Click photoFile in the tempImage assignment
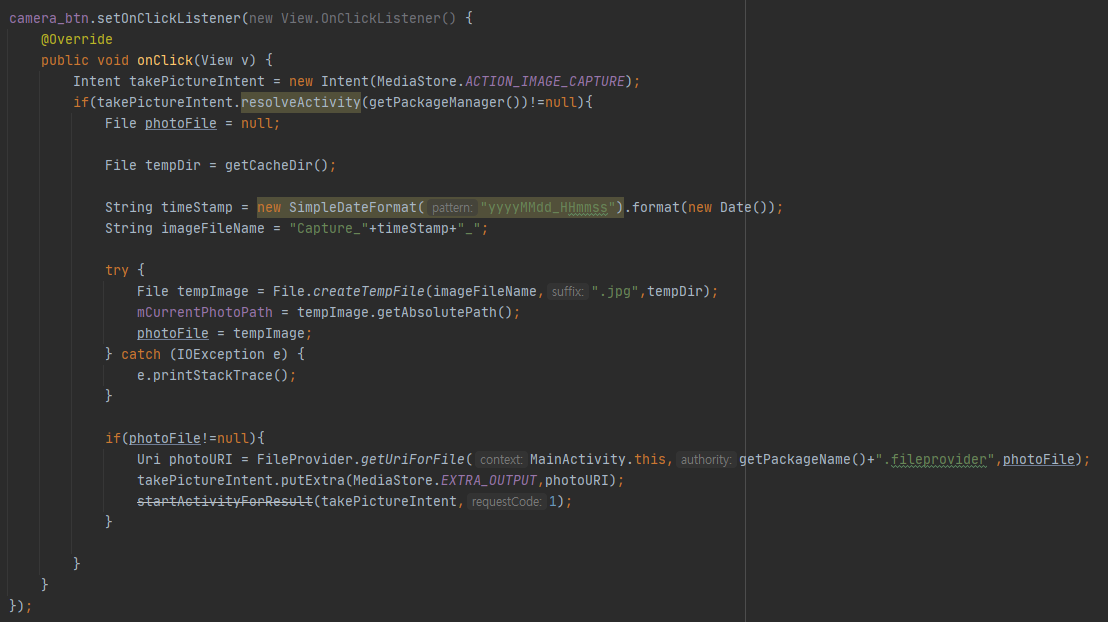 coord(172,334)
